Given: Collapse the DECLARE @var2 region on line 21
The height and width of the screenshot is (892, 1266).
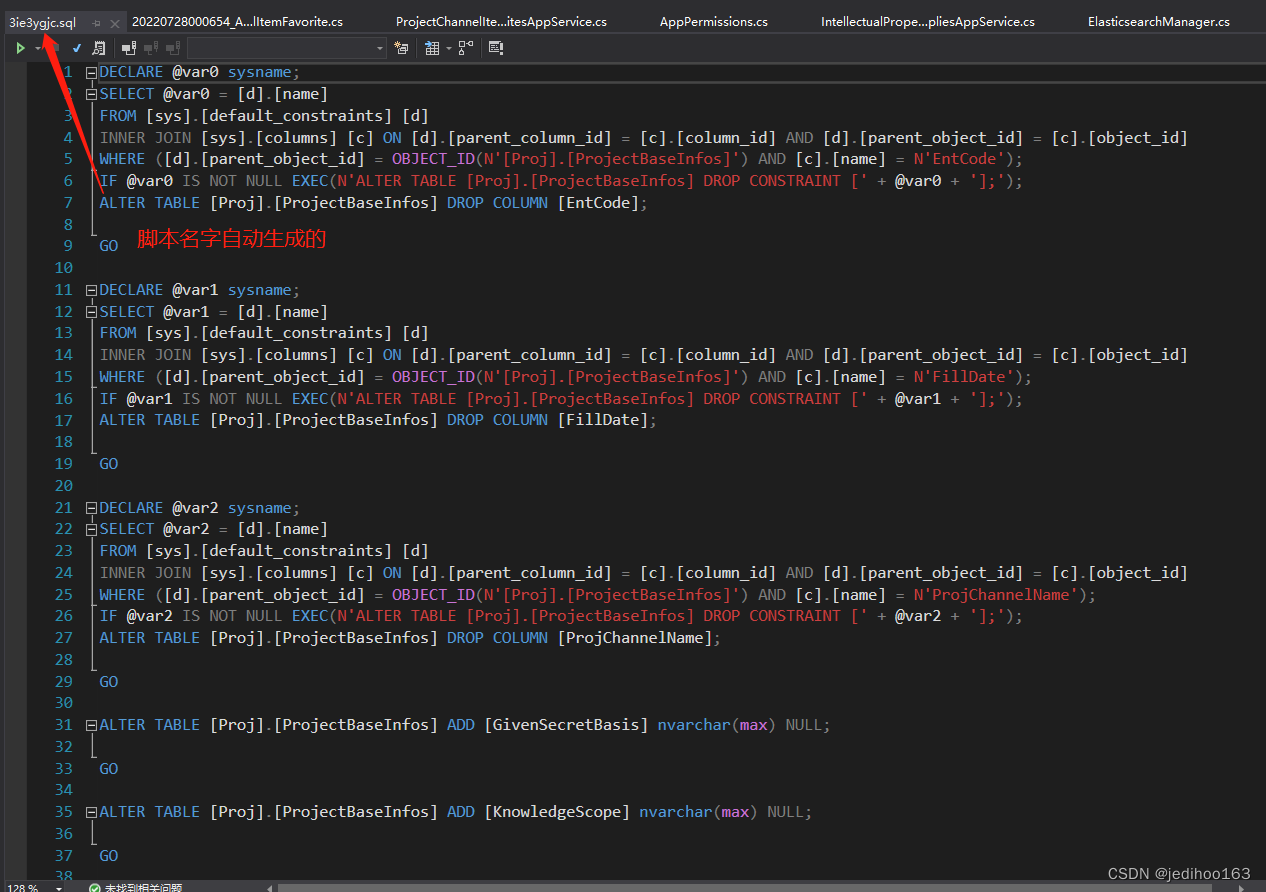Looking at the screenshot, I should click(x=90, y=507).
